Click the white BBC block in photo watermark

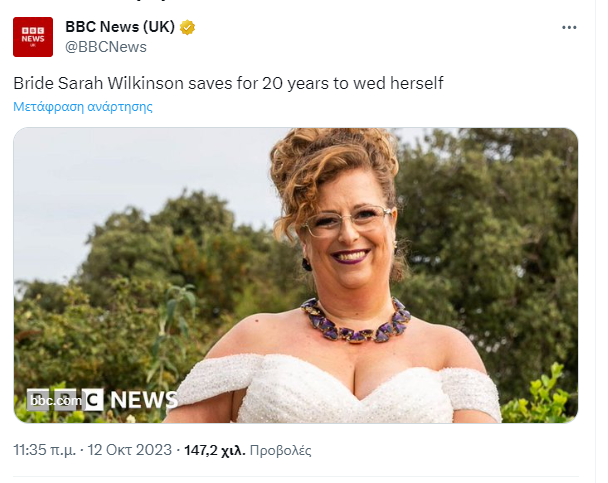pyautogui.click(x=93, y=400)
